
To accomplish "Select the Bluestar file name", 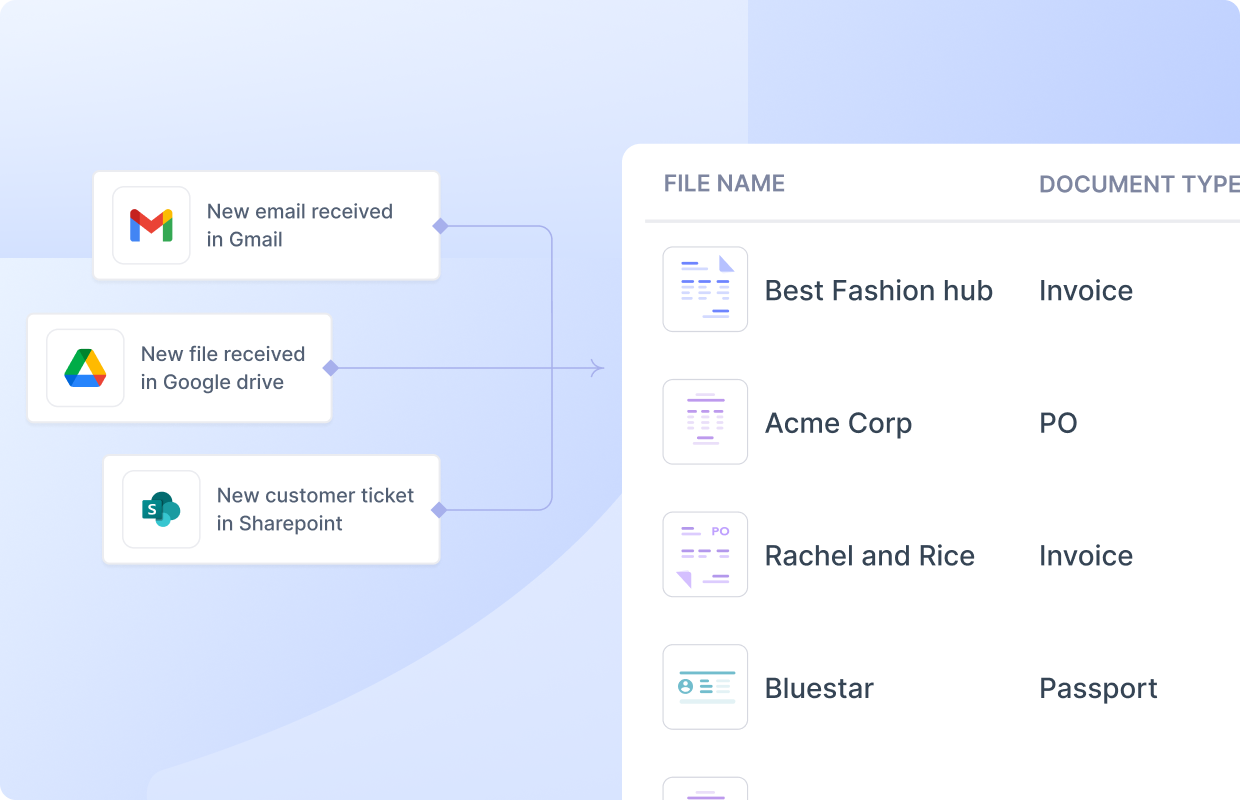I will click(x=819, y=688).
